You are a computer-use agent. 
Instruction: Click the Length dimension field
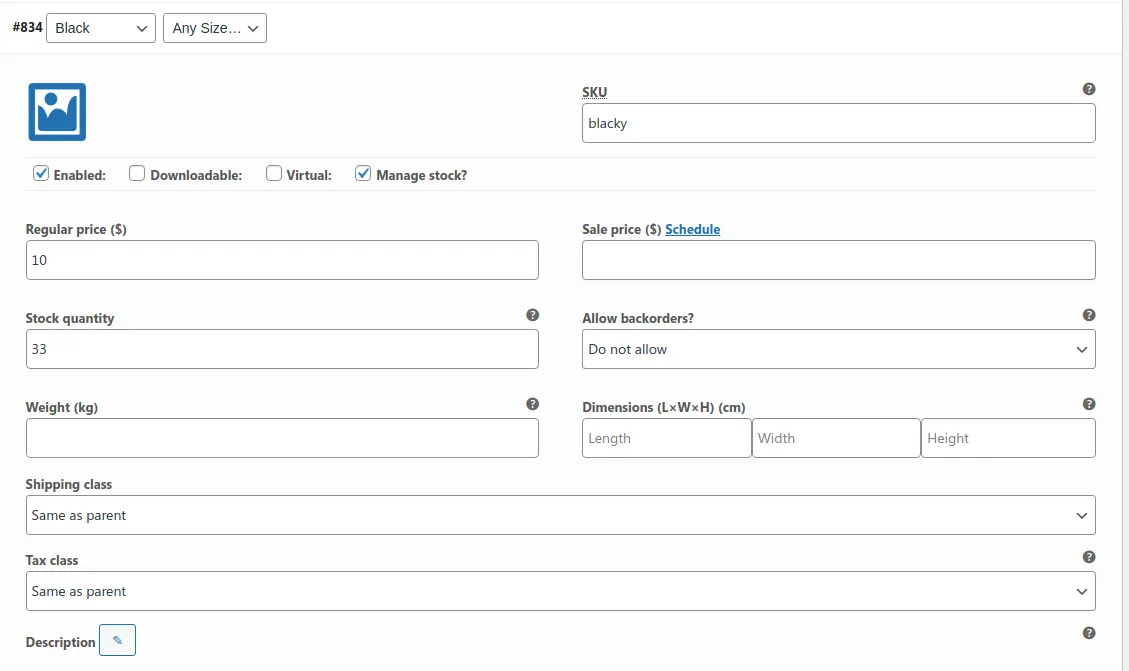[x=667, y=438]
